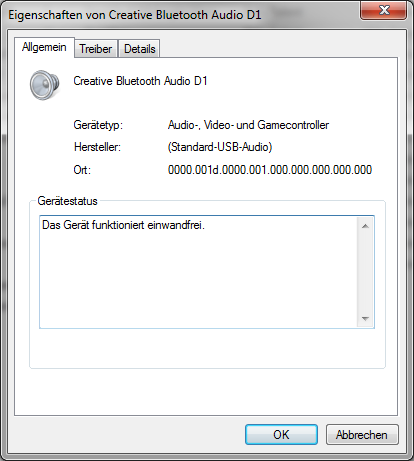Click the scroll up arrow in Gerätestatus

pyautogui.click(x=365, y=226)
